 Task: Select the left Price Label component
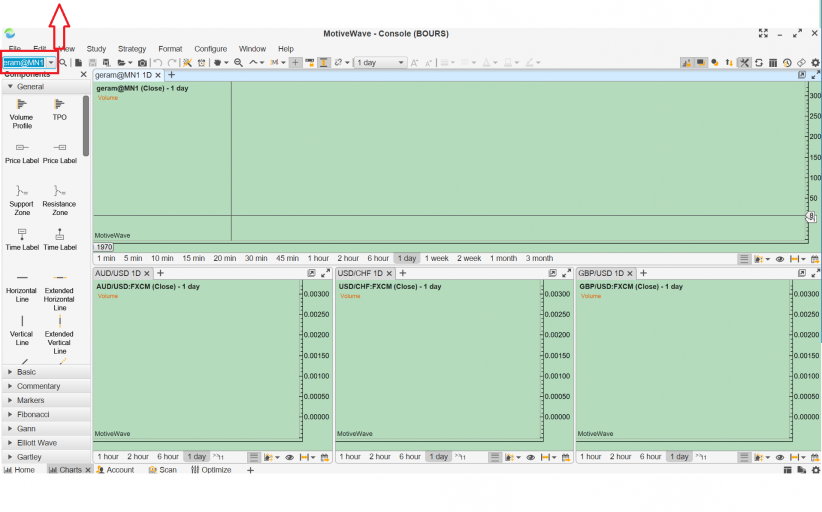[21, 153]
